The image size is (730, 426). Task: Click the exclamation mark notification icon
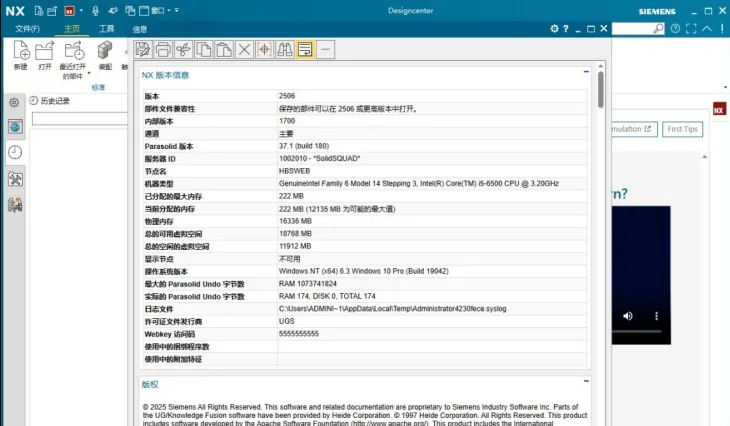(x=722, y=29)
